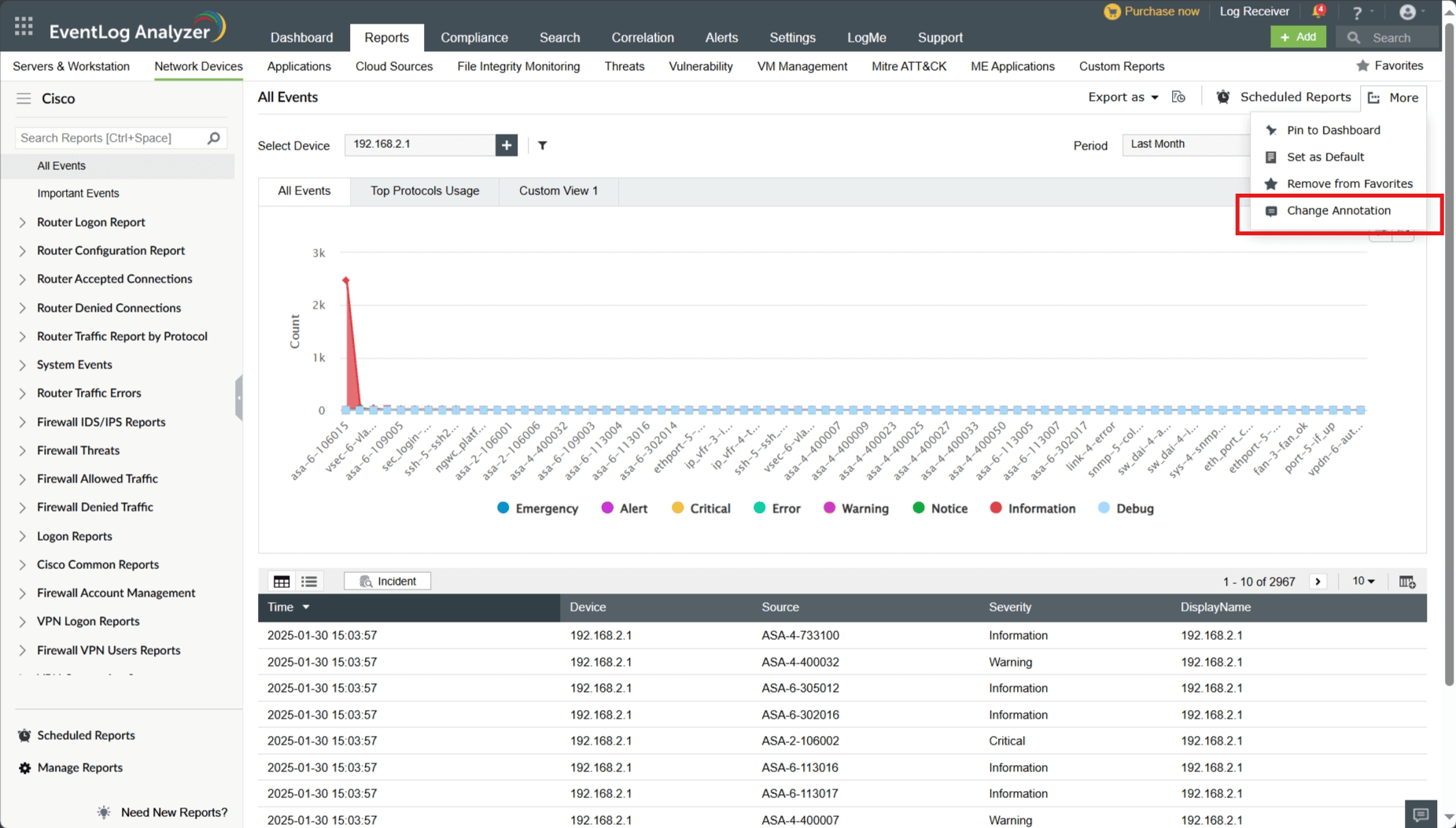1456x828 pixels.
Task: Expand Firewall Threats tree node
Action: click(x=22, y=451)
